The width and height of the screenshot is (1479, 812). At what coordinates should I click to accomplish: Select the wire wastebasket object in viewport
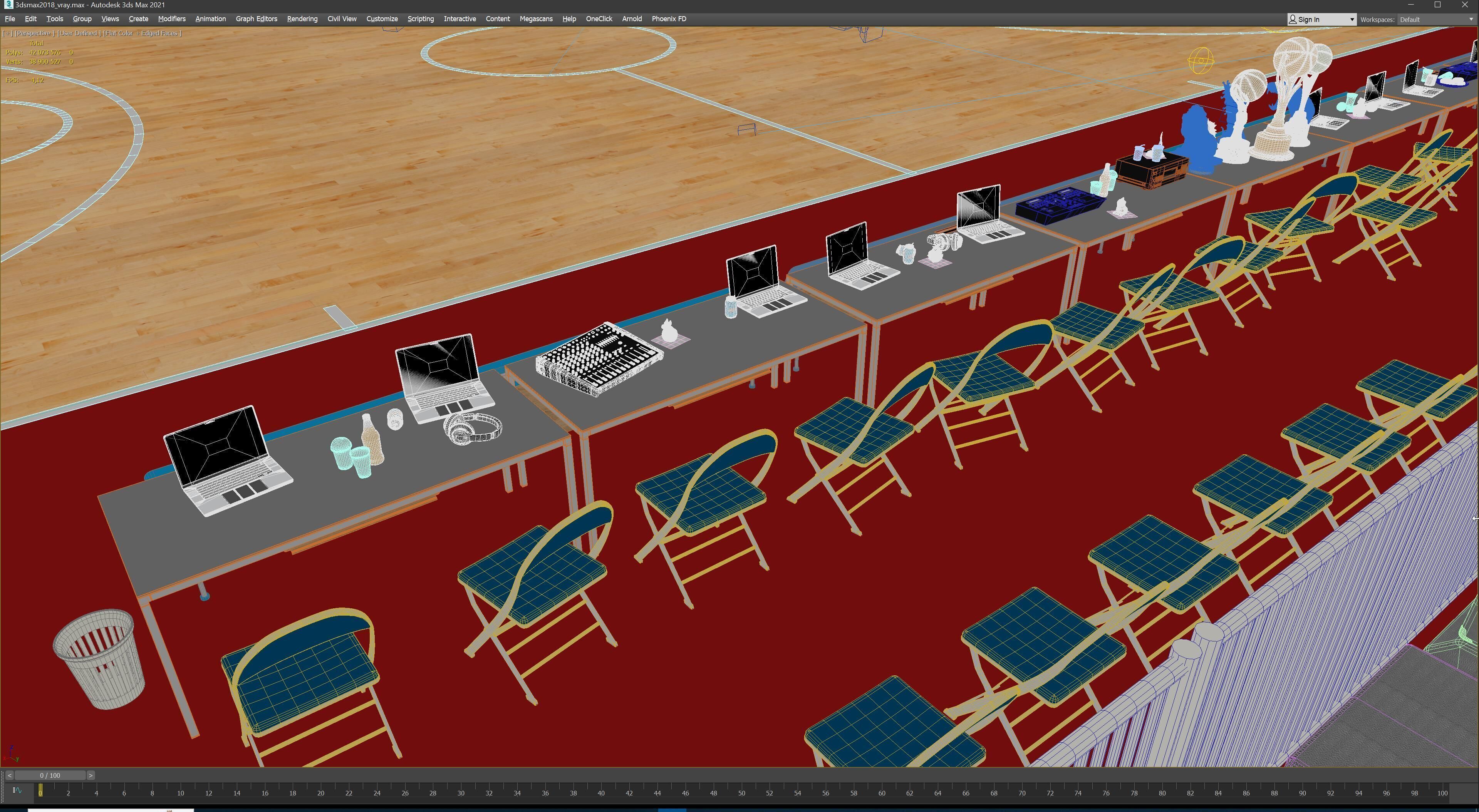[99, 659]
